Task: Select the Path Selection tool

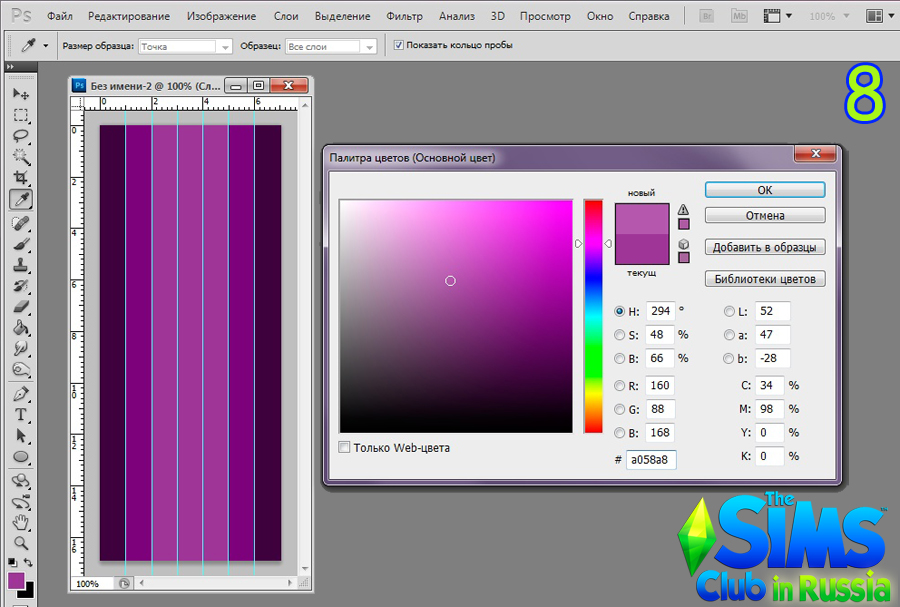Action: 21,436
